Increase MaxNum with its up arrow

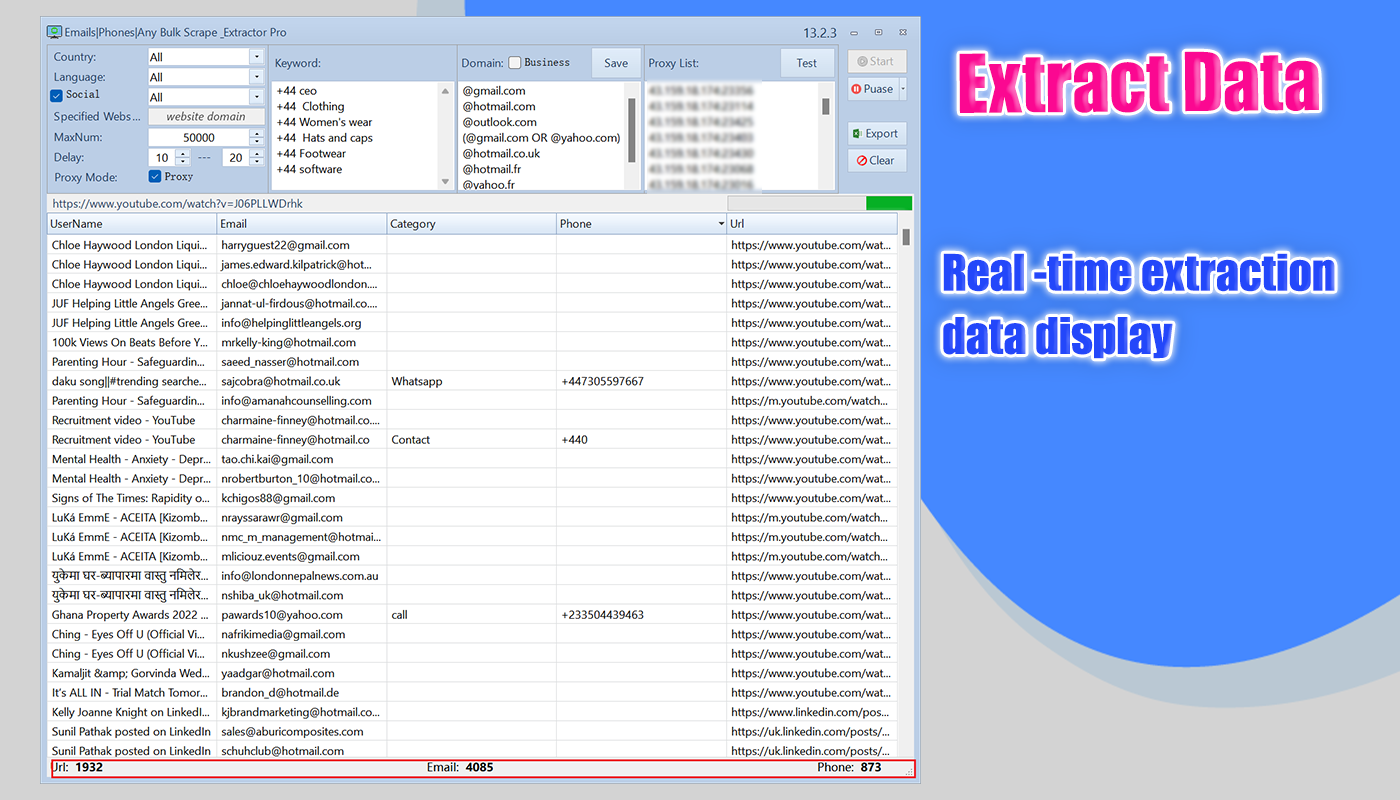point(256,134)
